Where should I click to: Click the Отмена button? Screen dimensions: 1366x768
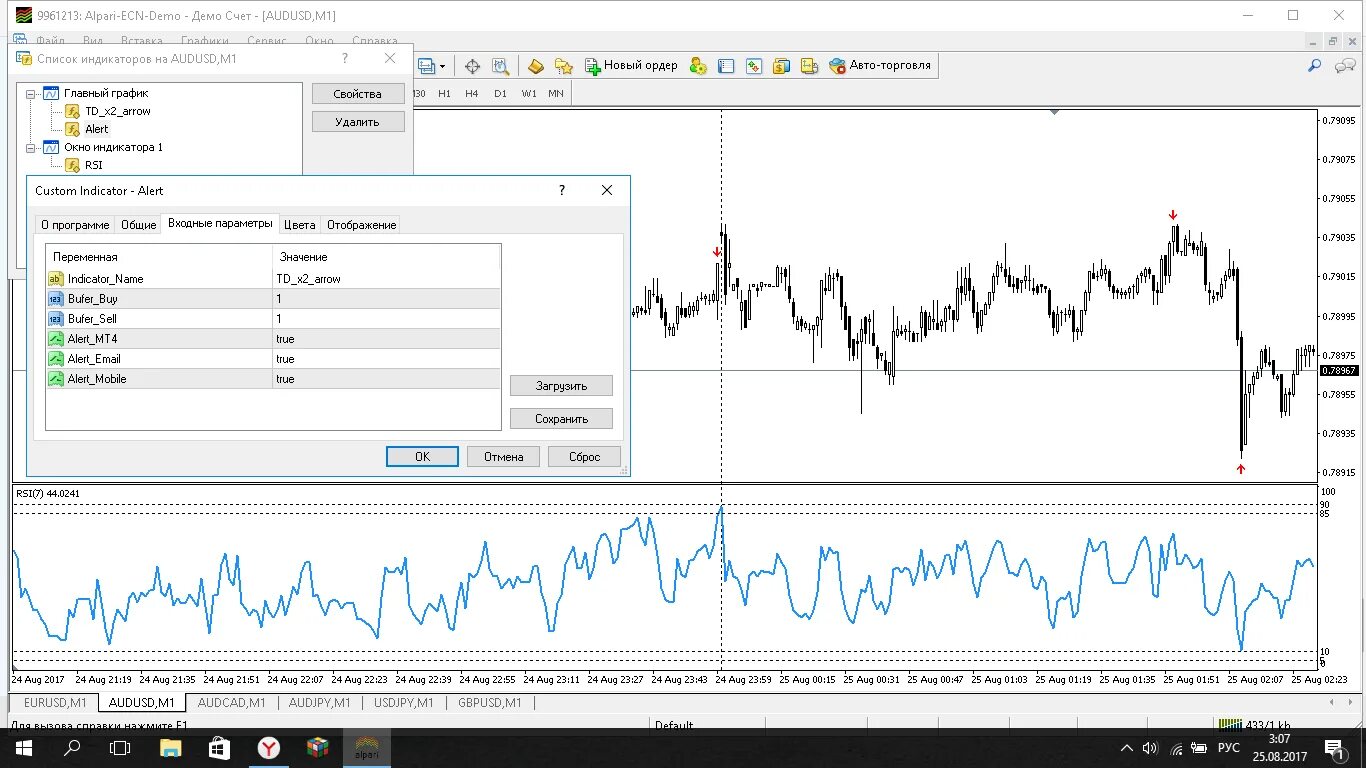(504, 456)
